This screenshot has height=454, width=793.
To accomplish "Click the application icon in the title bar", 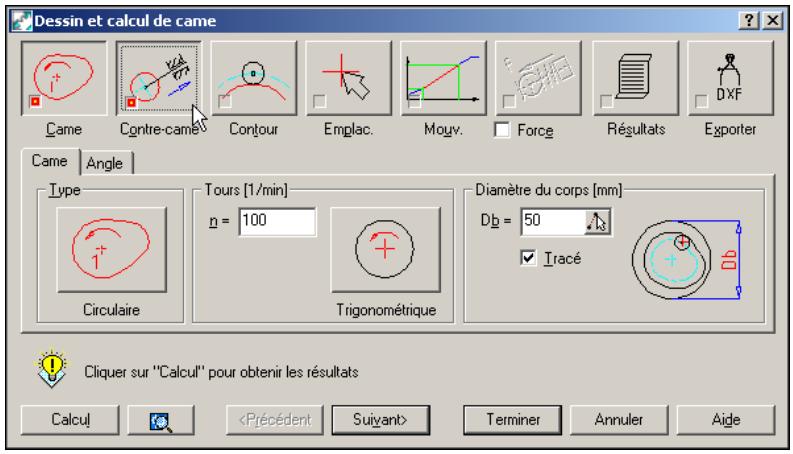I will 22,21.
